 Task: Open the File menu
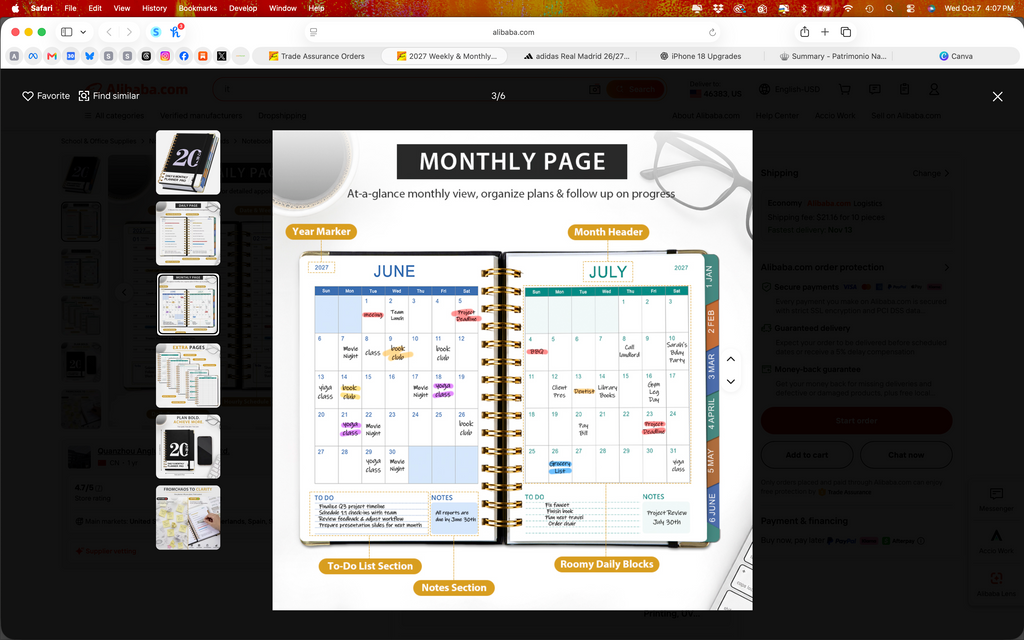coord(71,8)
